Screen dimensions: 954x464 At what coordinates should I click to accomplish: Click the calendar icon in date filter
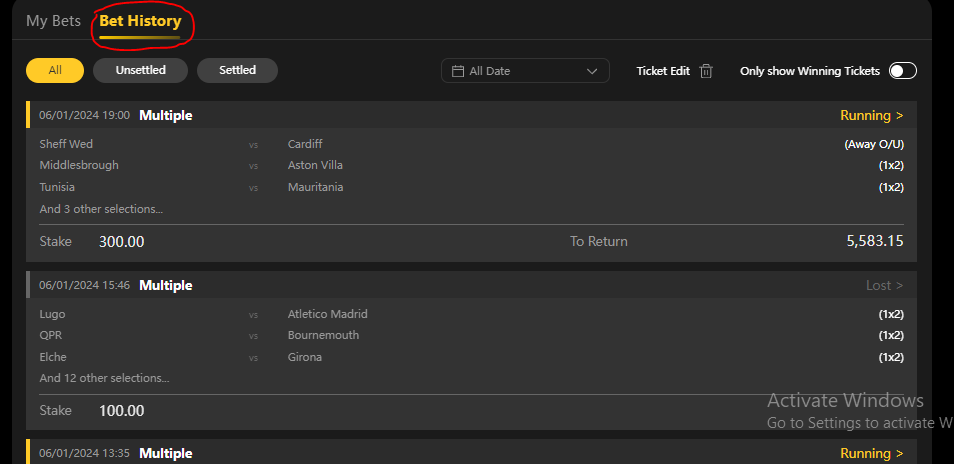458,71
